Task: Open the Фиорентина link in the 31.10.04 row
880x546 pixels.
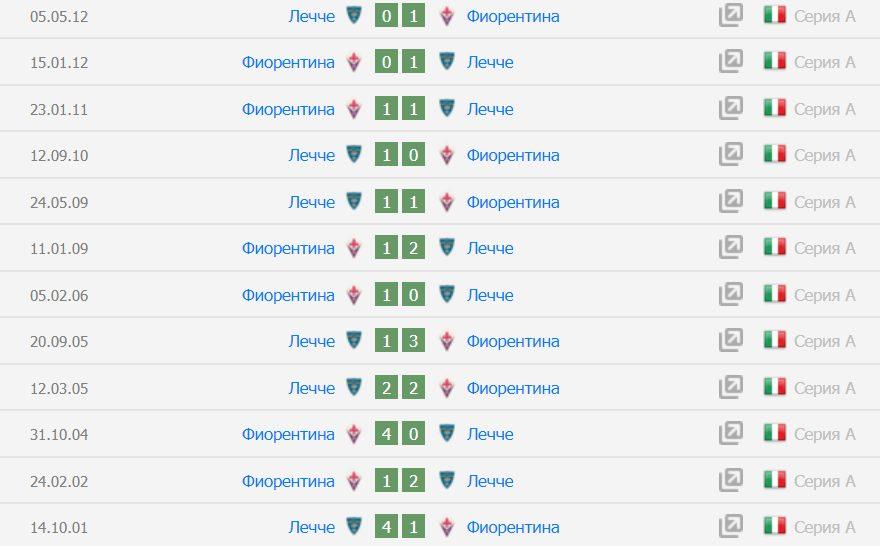Action: (288, 434)
